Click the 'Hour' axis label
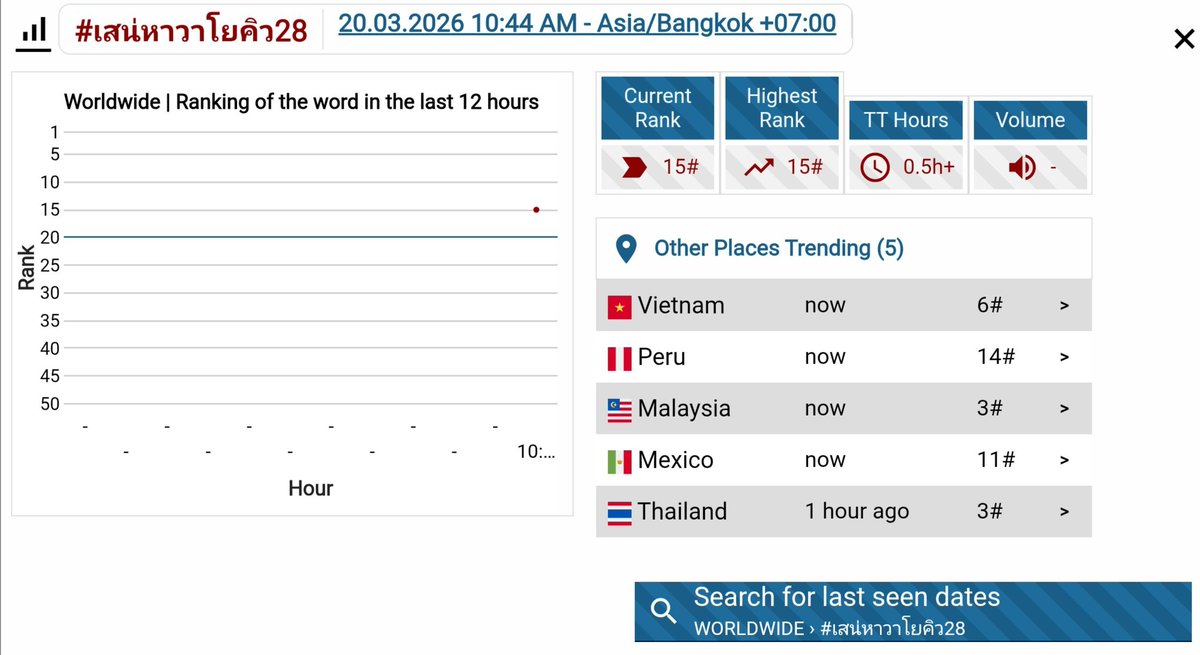This screenshot has height=655, width=1200. pos(310,489)
